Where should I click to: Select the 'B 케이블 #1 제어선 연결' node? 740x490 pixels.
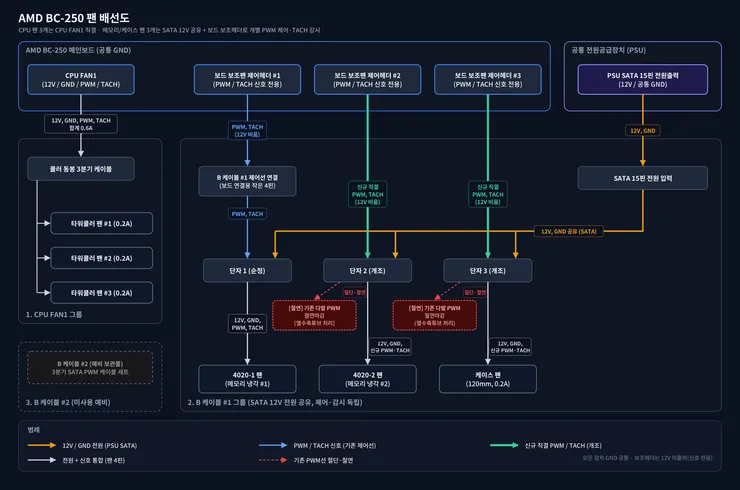click(247, 181)
